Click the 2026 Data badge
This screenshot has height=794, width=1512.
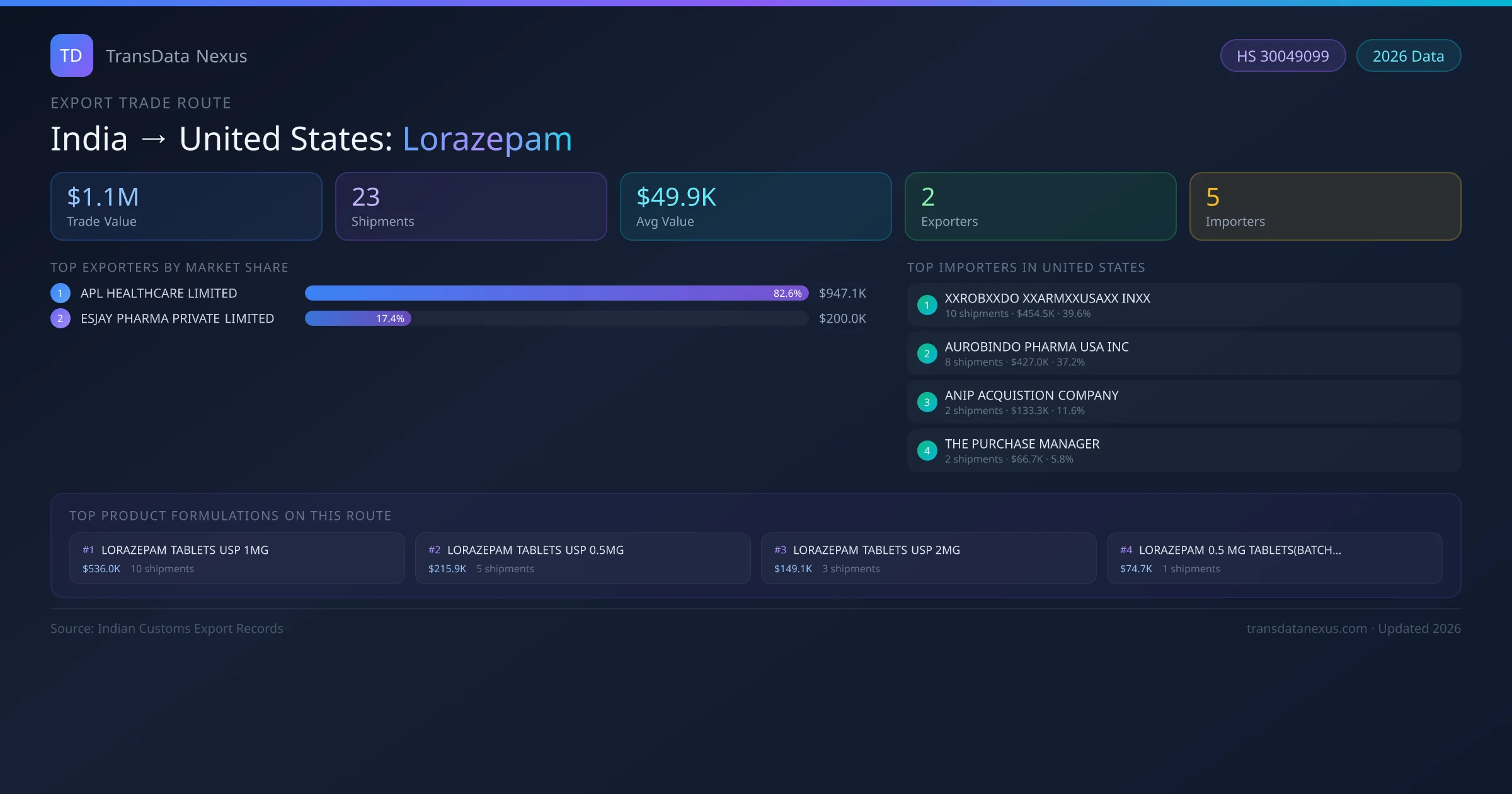coord(1408,56)
